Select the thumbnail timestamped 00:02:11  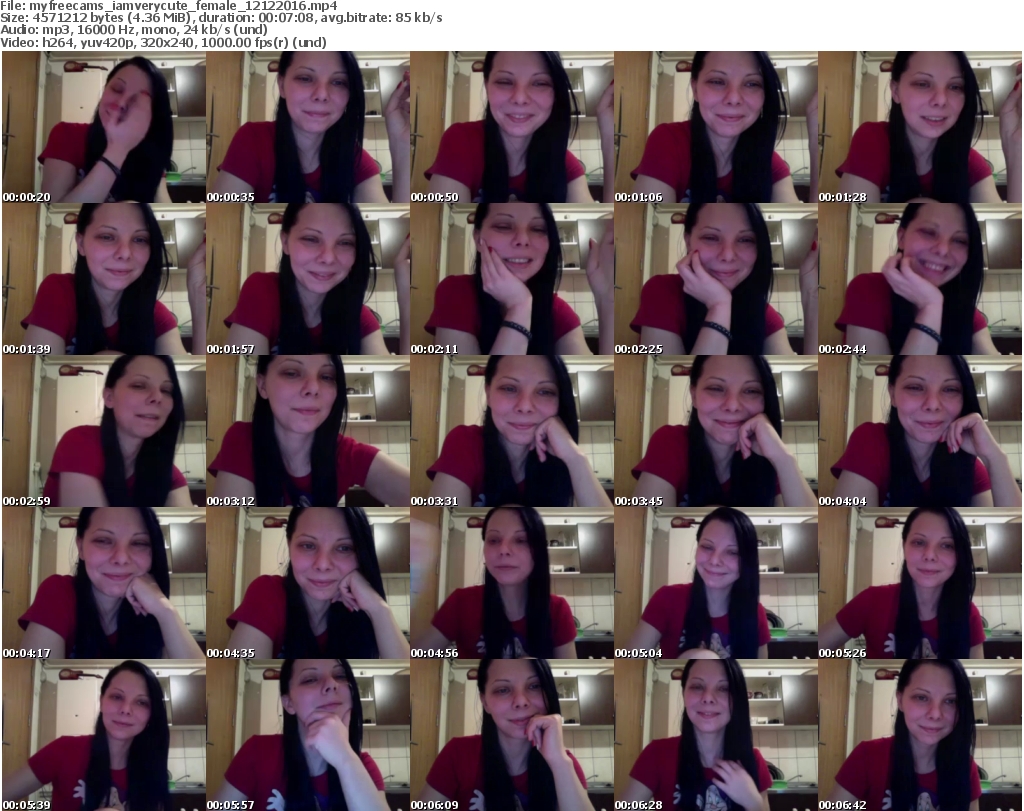(512, 279)
